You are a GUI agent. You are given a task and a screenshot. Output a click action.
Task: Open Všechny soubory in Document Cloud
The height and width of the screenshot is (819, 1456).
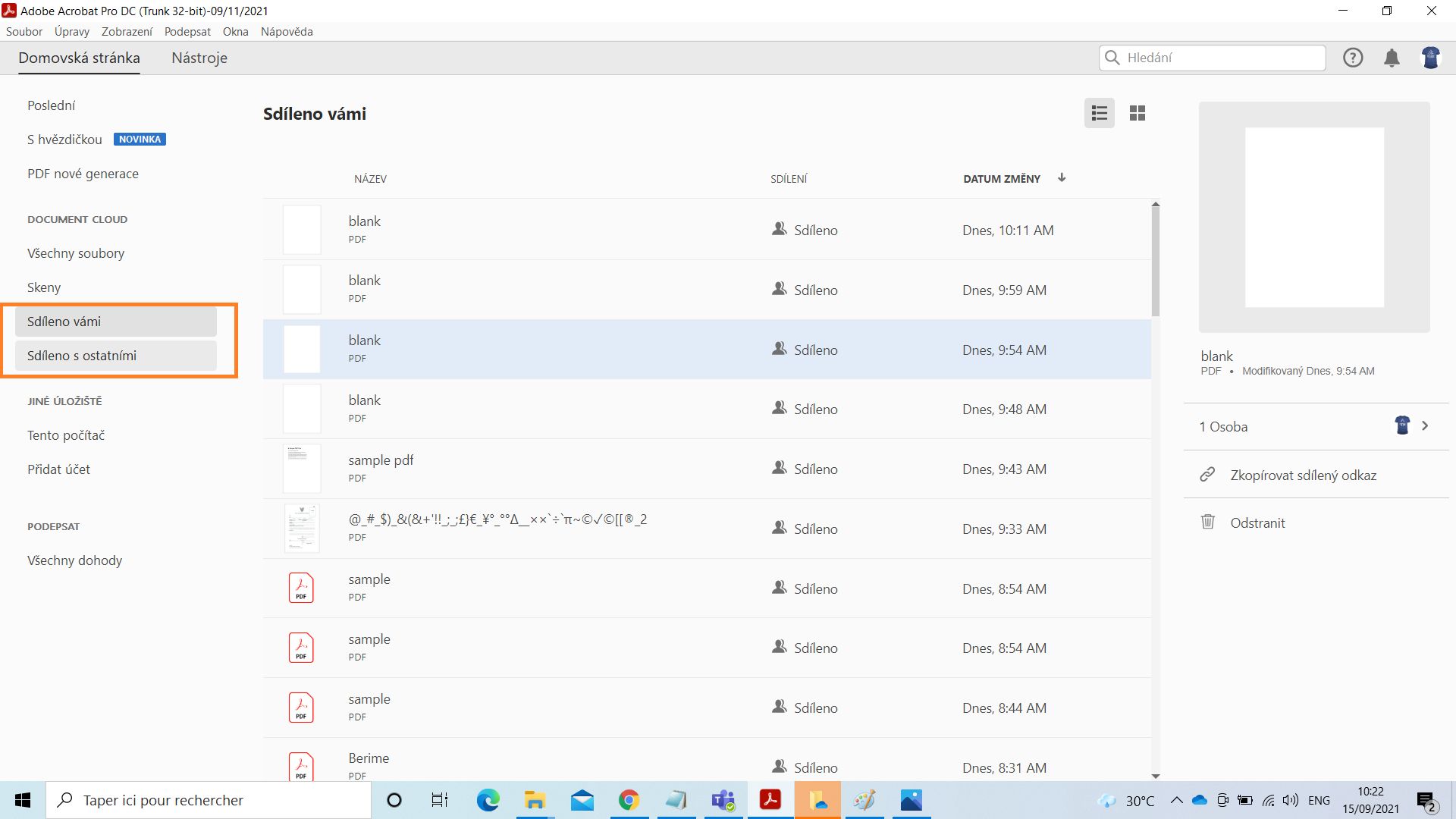(76, 253)
